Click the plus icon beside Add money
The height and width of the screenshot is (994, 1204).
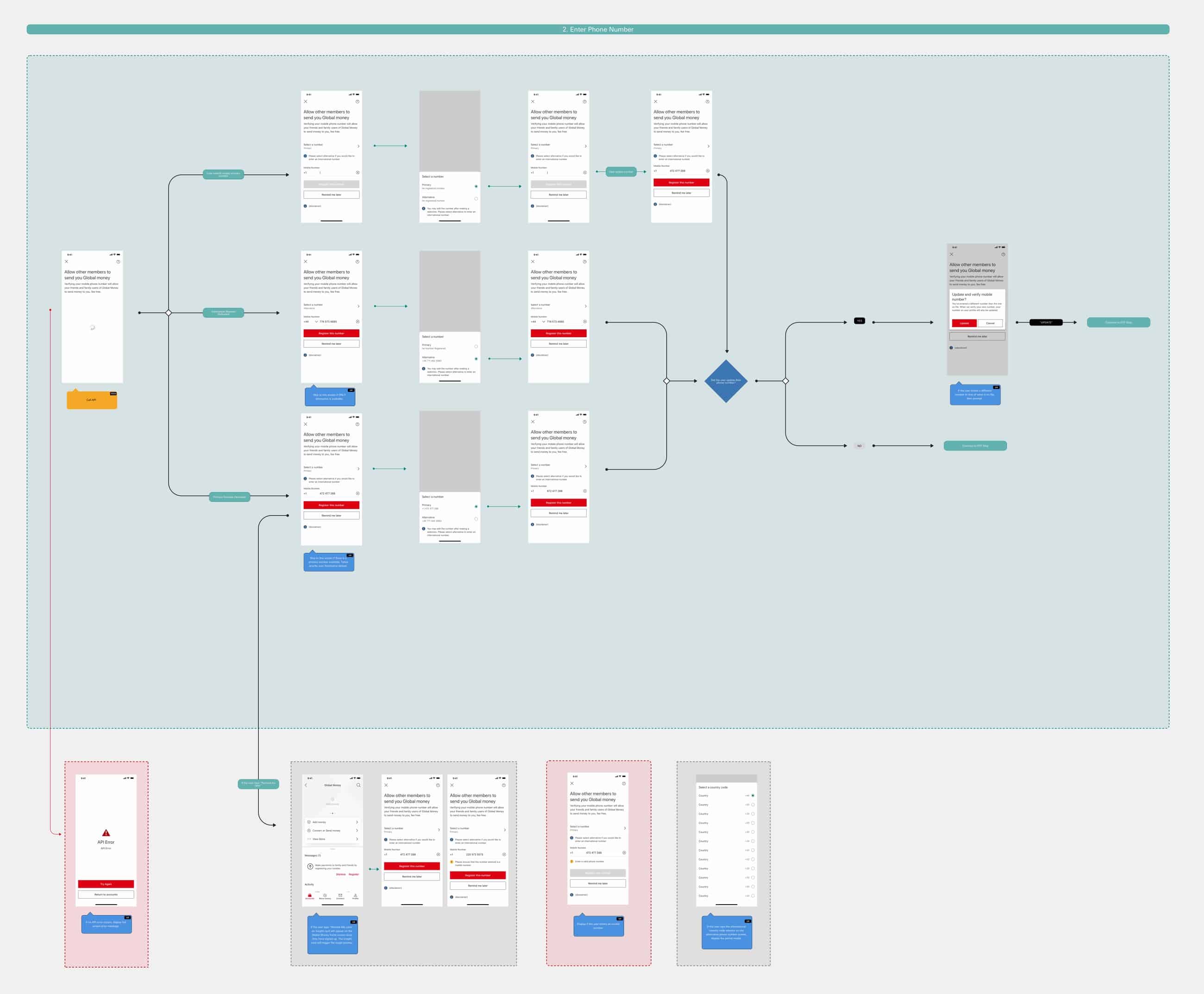tap(309, 822)
